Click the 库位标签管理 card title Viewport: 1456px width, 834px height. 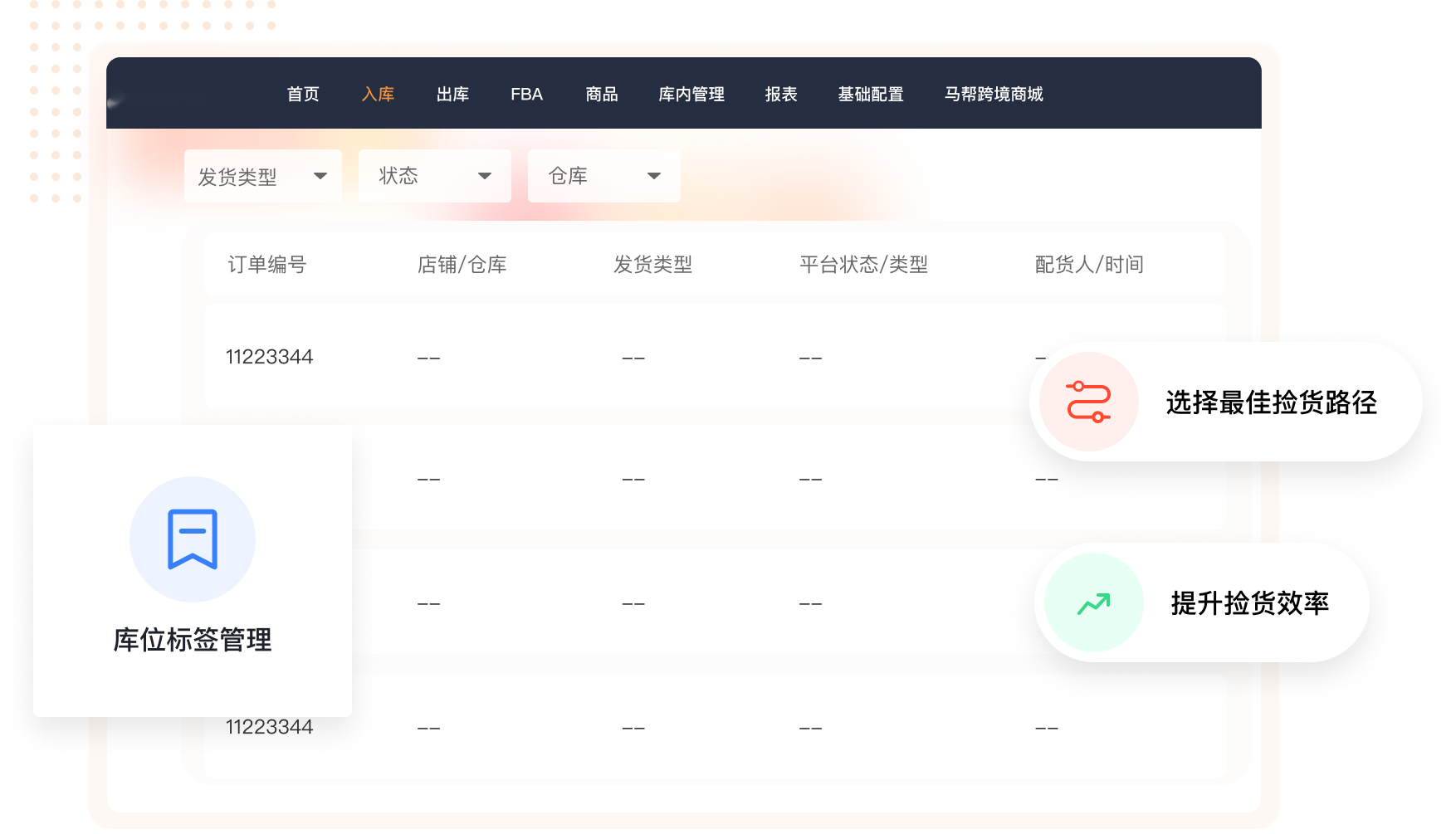pyautogui.click(x=193, y=640)
